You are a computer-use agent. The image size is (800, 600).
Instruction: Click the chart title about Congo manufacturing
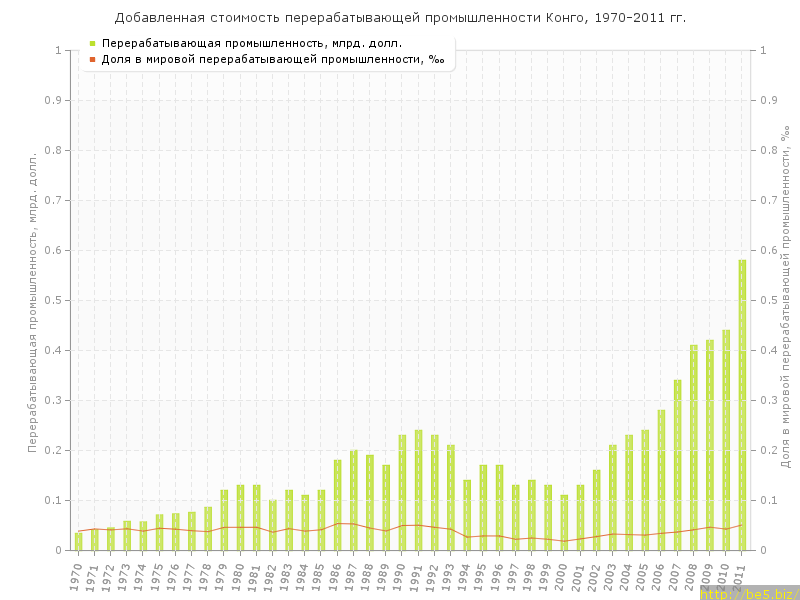[x=400, y=18]
